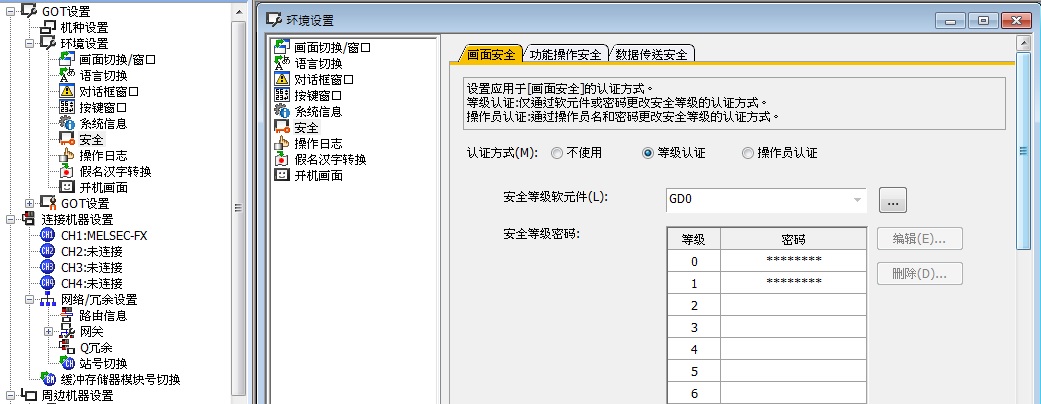Collapse the 连接机器设置 tree node

pyautogui.click(x=11, y=219)
